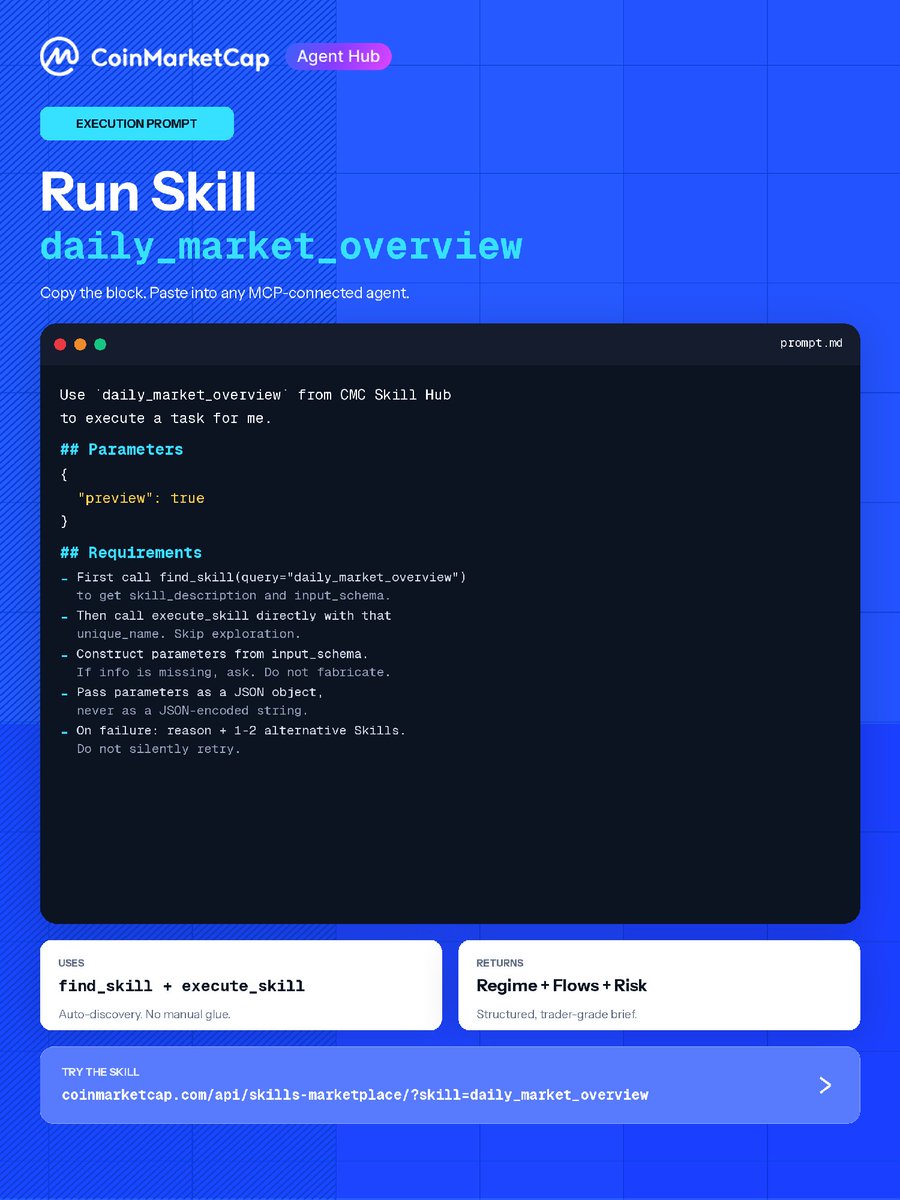Click 'Pass parameters as a JSON object,' line
This screenshot has height=1200, width=900.
(x=200, y=692)
